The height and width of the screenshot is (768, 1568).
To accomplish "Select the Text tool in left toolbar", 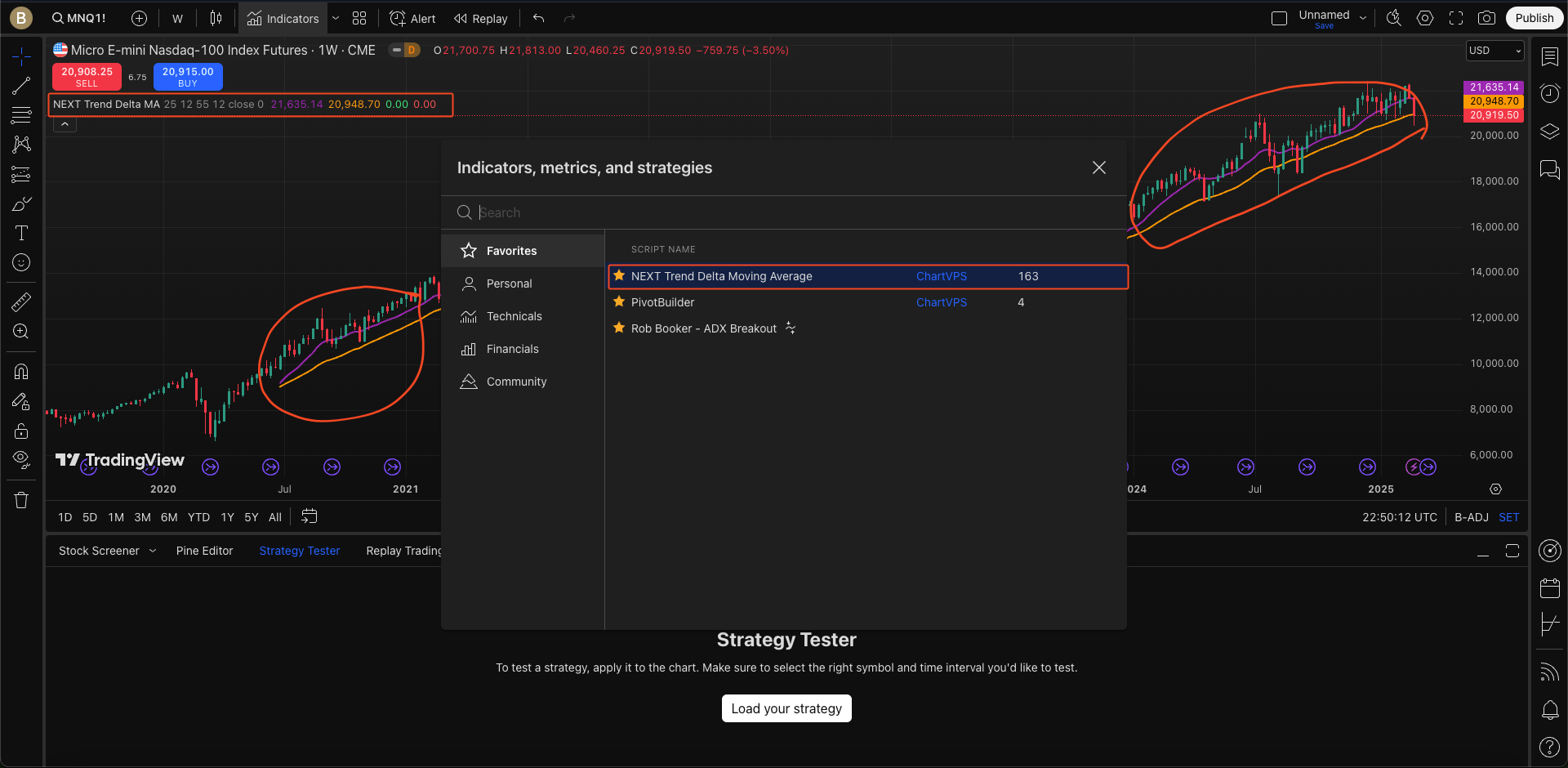I will pos(21,234).
